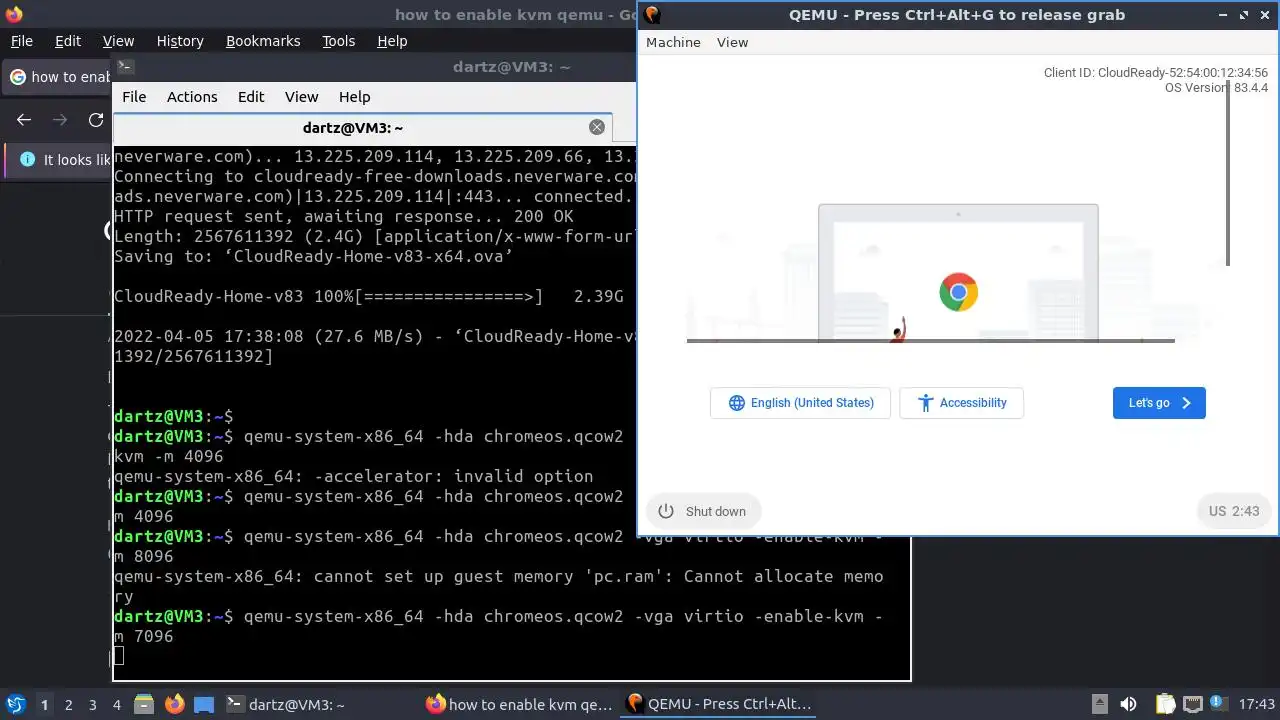Open terminal File menu

pyautogui.click(x=134, y=97)
